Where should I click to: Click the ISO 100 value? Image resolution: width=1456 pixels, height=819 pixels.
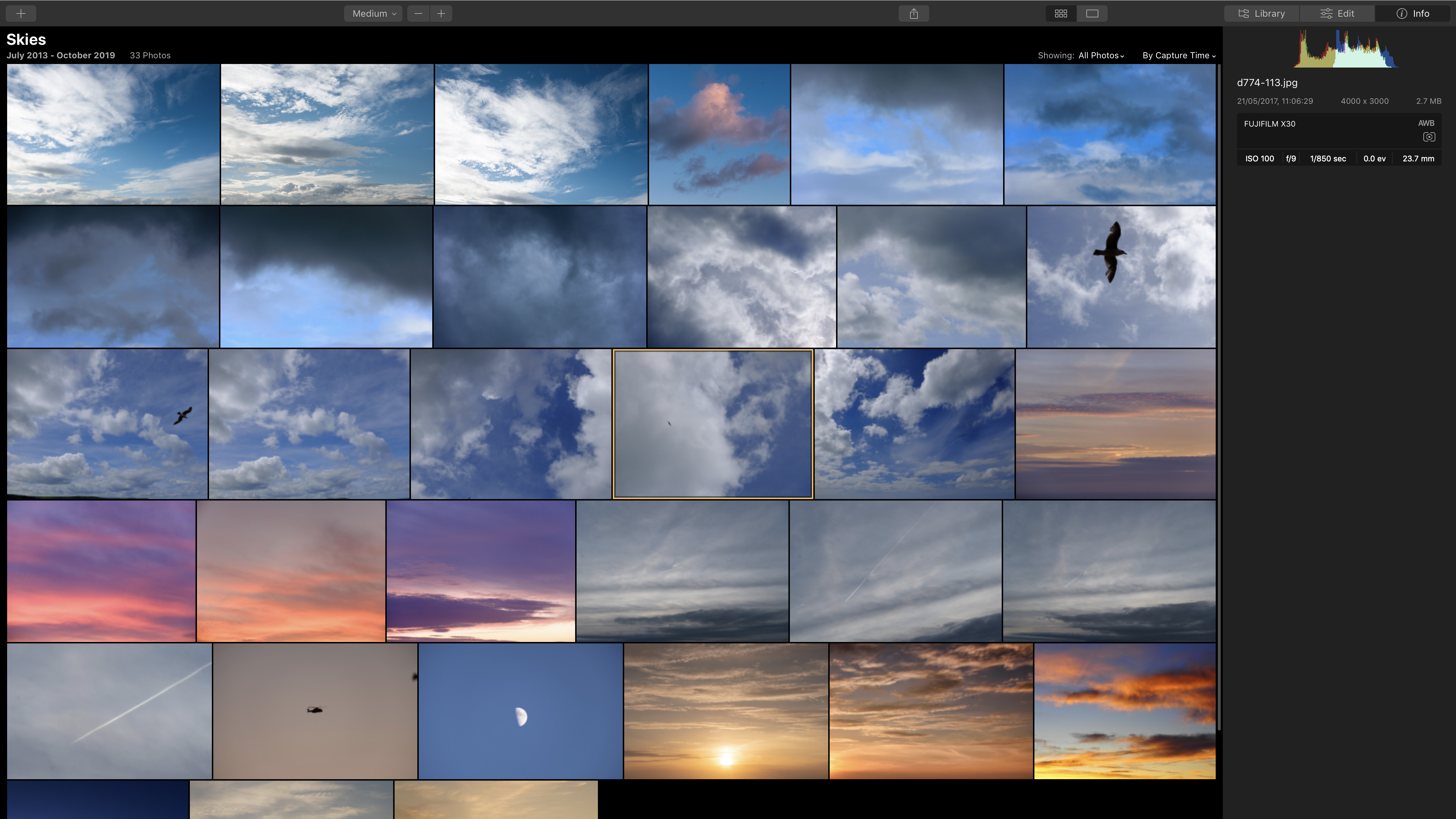coord(1259,158)
